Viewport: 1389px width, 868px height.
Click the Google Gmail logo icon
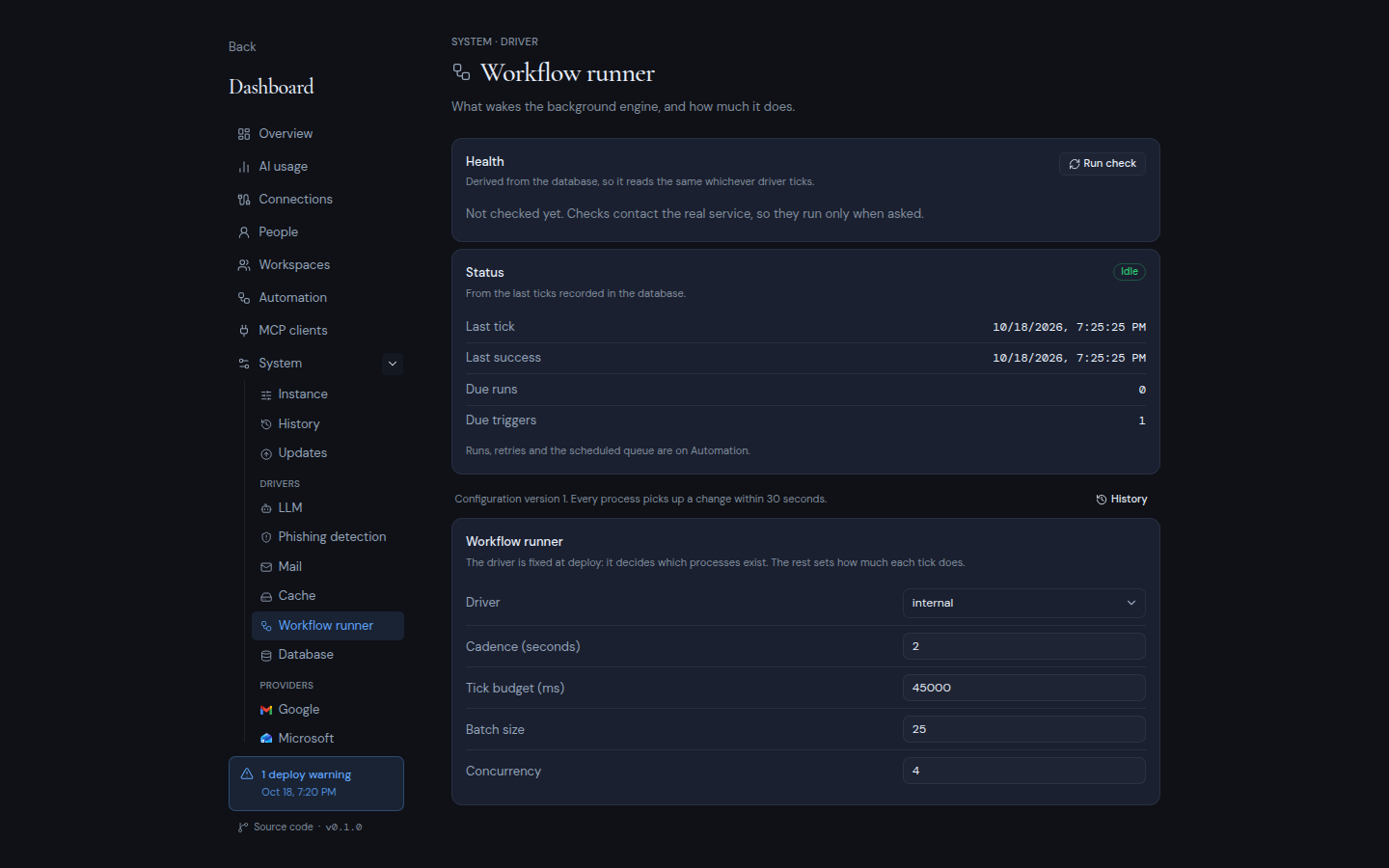tap(266, 710)
